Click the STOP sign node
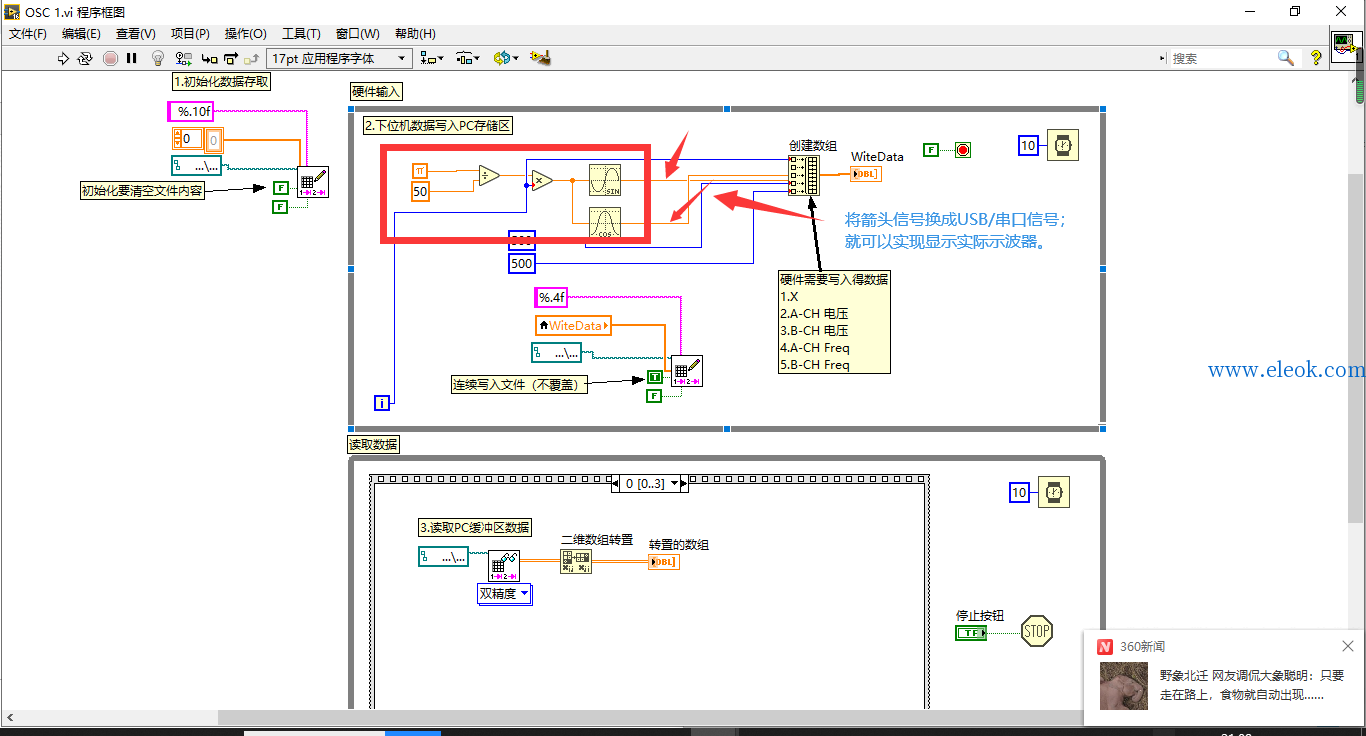The width and height of the screenshot is (1366, 736). pyautogui.click(x=1037, y=631)
